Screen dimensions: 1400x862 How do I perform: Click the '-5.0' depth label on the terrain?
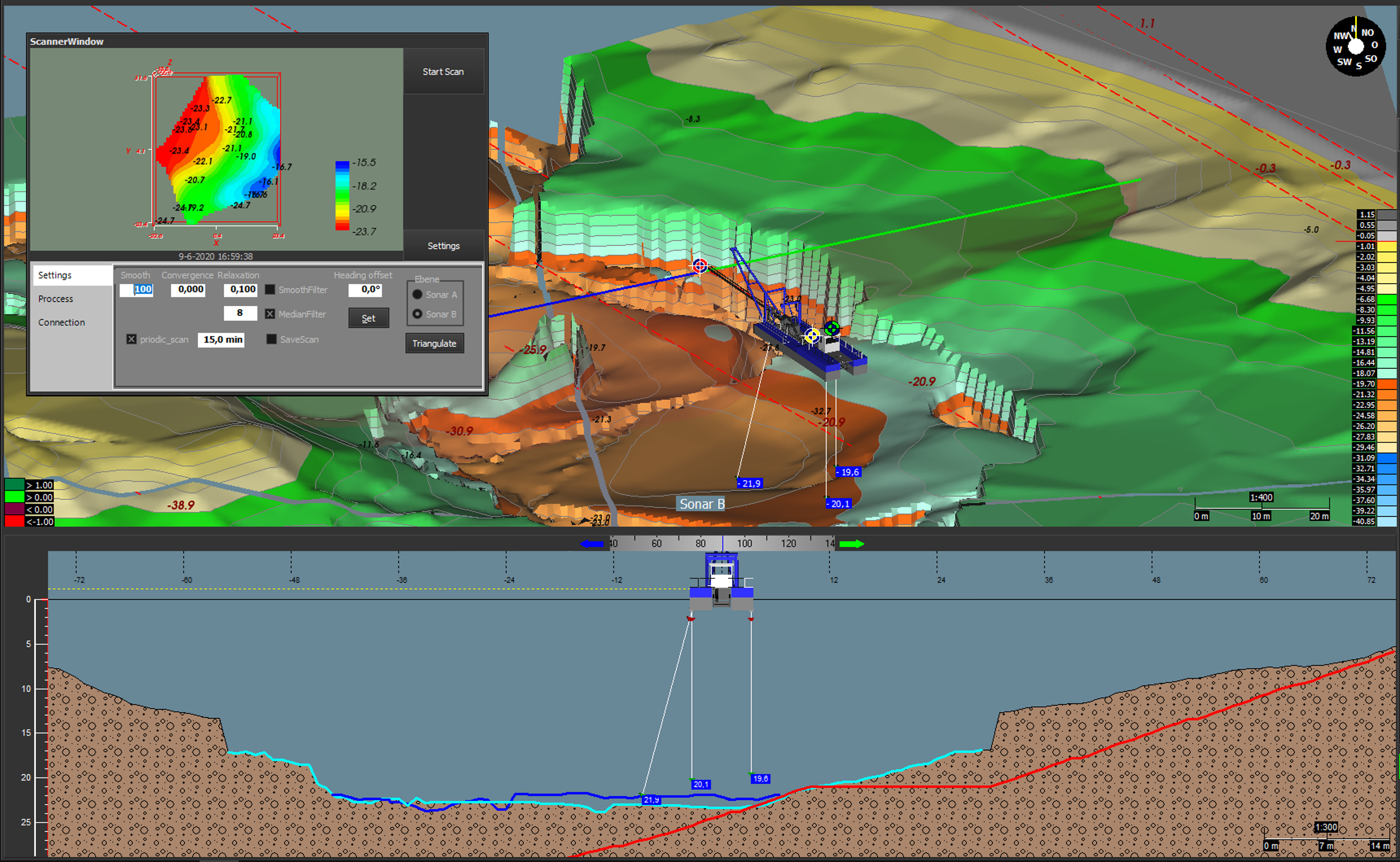click(1311, 230)
